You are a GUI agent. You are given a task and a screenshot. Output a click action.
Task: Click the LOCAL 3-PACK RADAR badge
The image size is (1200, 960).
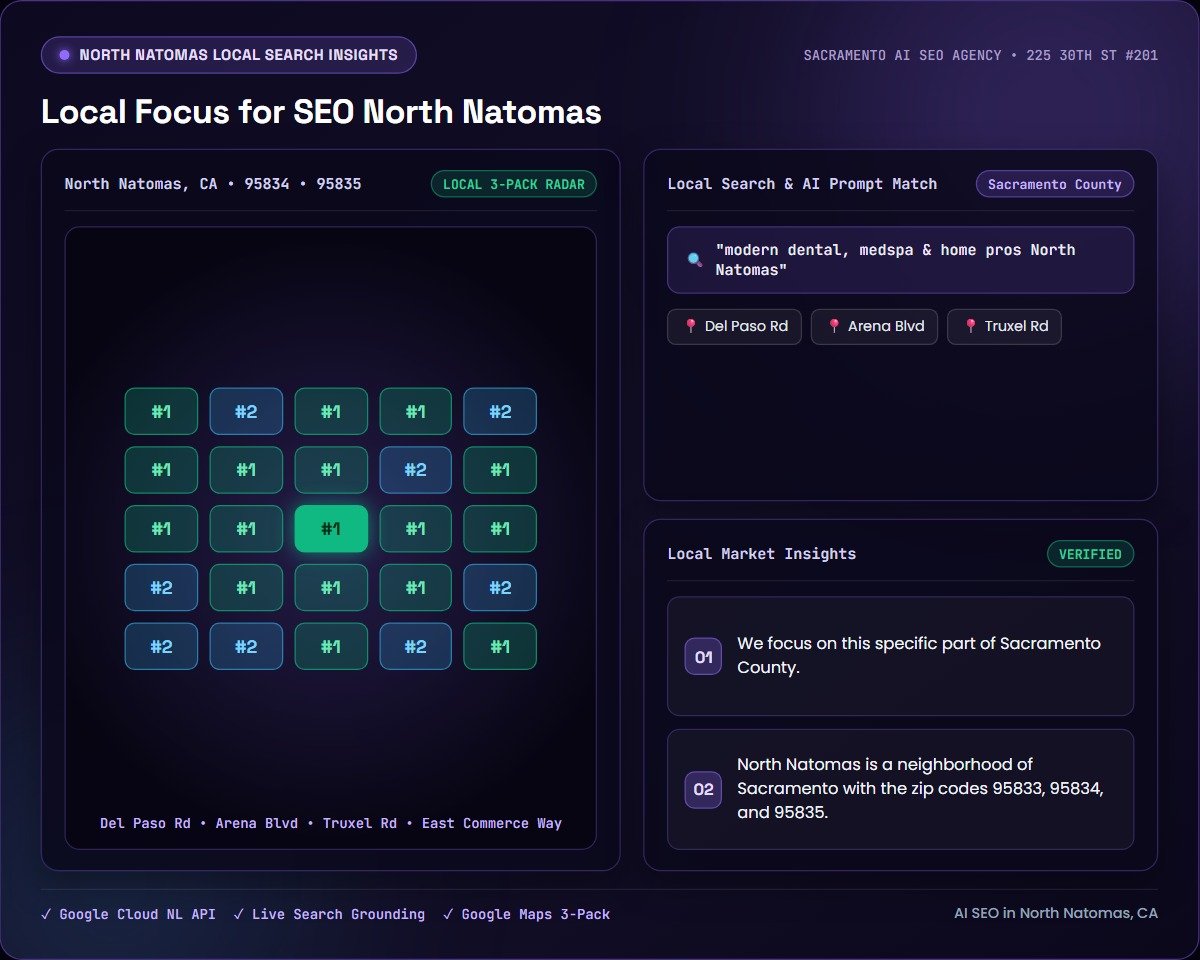pyautogui.click(x=514, y=184)
